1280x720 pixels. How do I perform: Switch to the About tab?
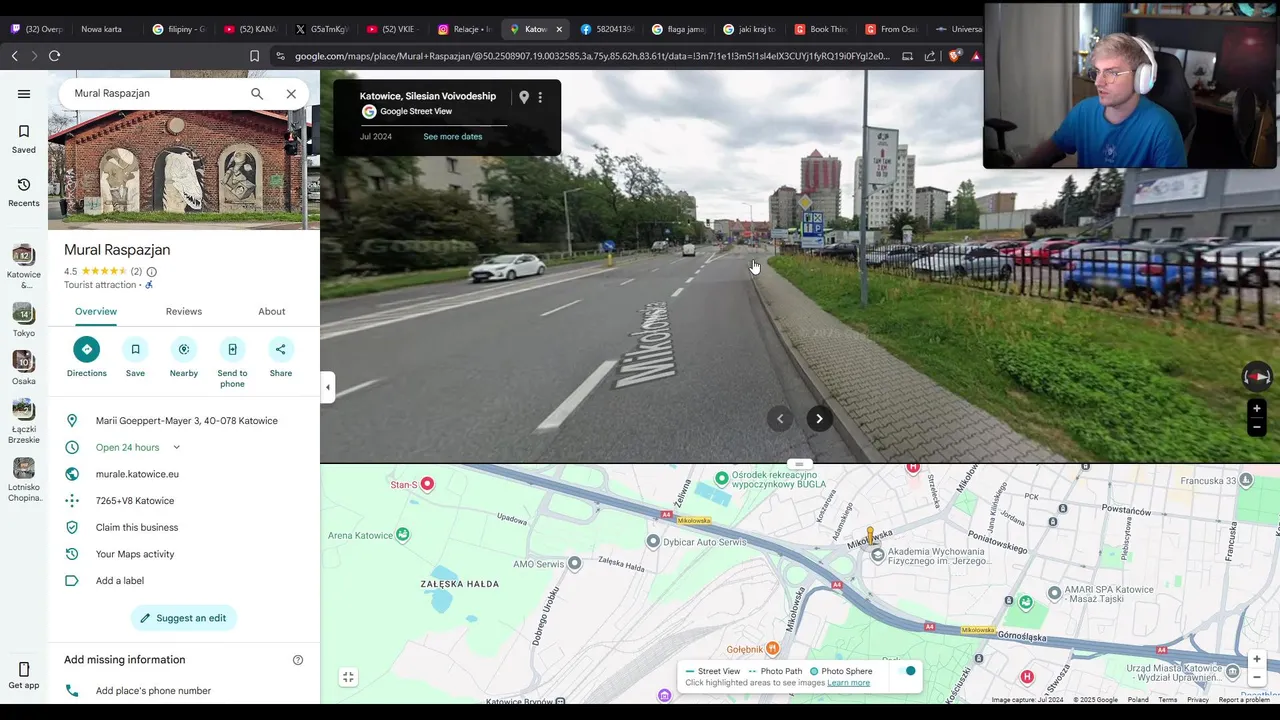[272, 312]
